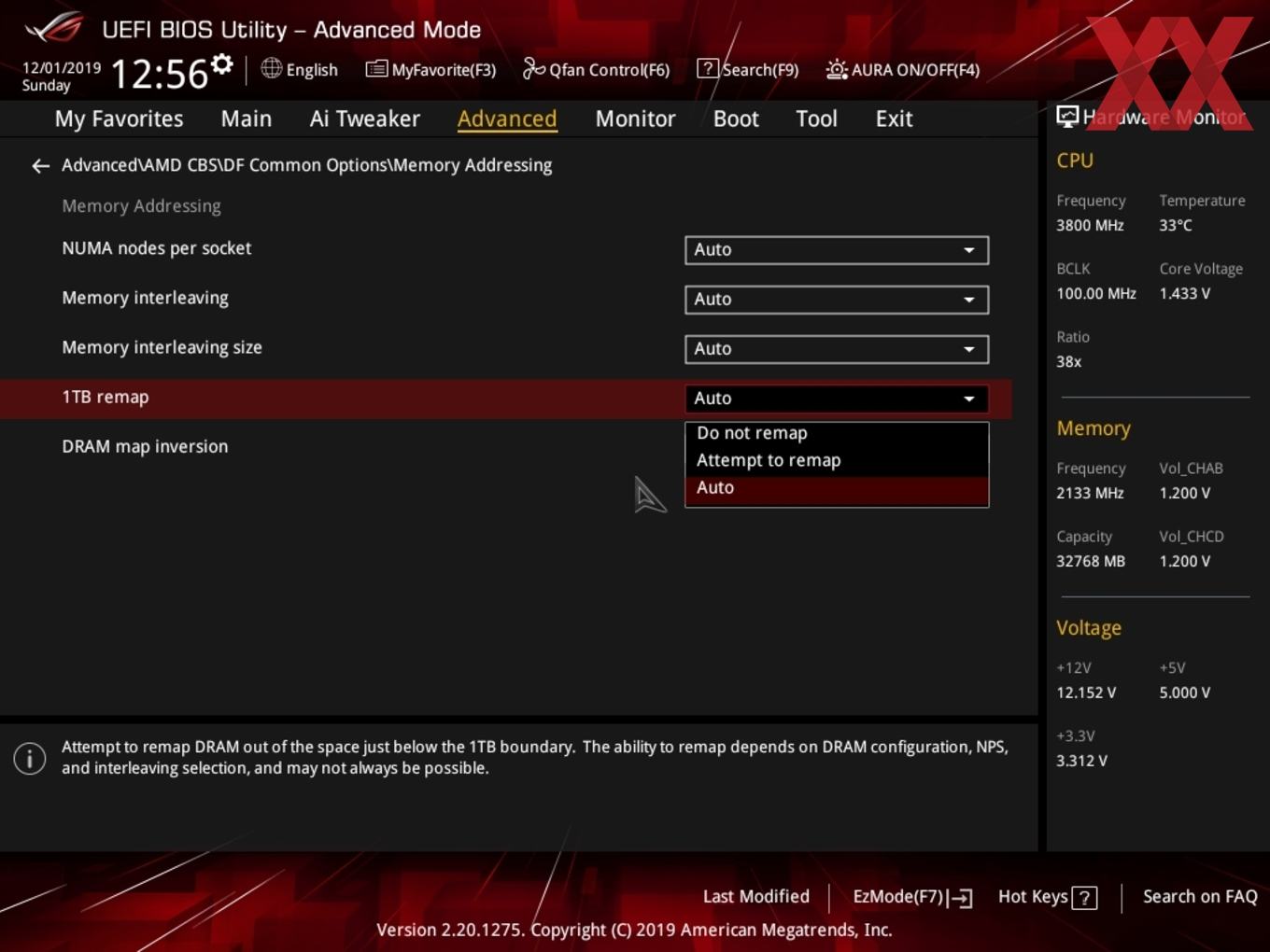Open MyFavorite(F3) list
Viewport: 1270px width, 952px height.
pos(430,69)
